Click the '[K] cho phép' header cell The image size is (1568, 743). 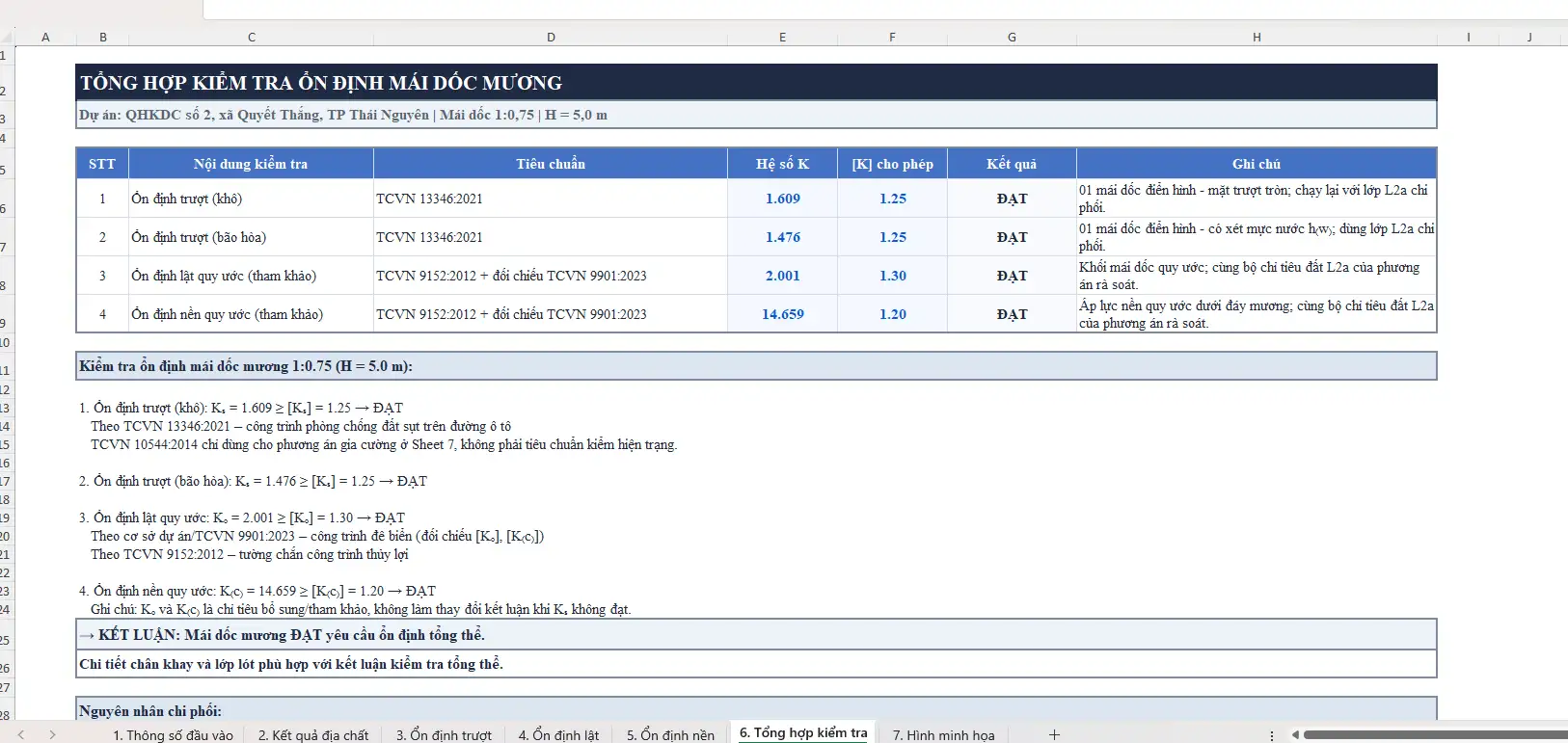tap(892, 164)
